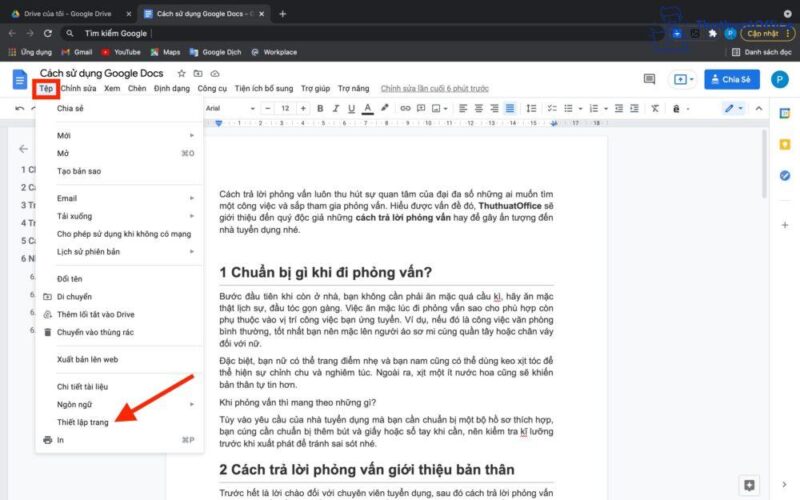800x500 pixels.
Task: Open the Tệp menu
Action: coord(46,88)
